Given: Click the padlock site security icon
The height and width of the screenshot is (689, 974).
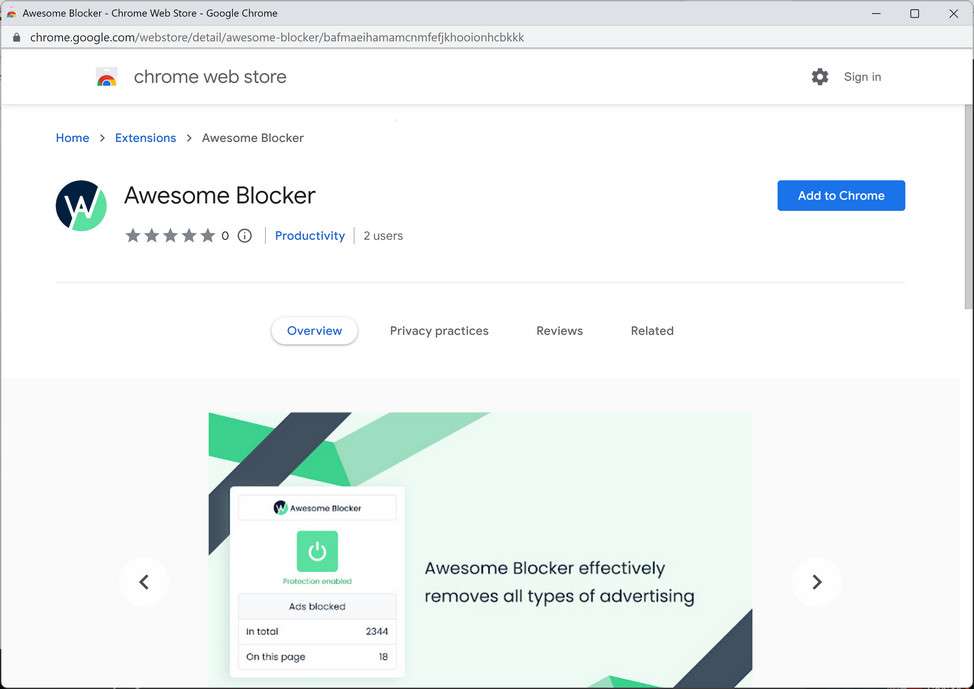Looking at the screenshot, I should (16, 37).
